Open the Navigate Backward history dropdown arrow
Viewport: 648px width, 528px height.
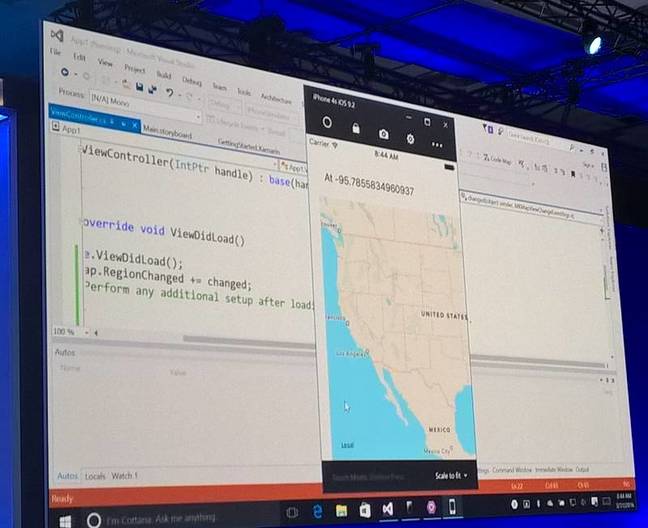coord(76,75)
